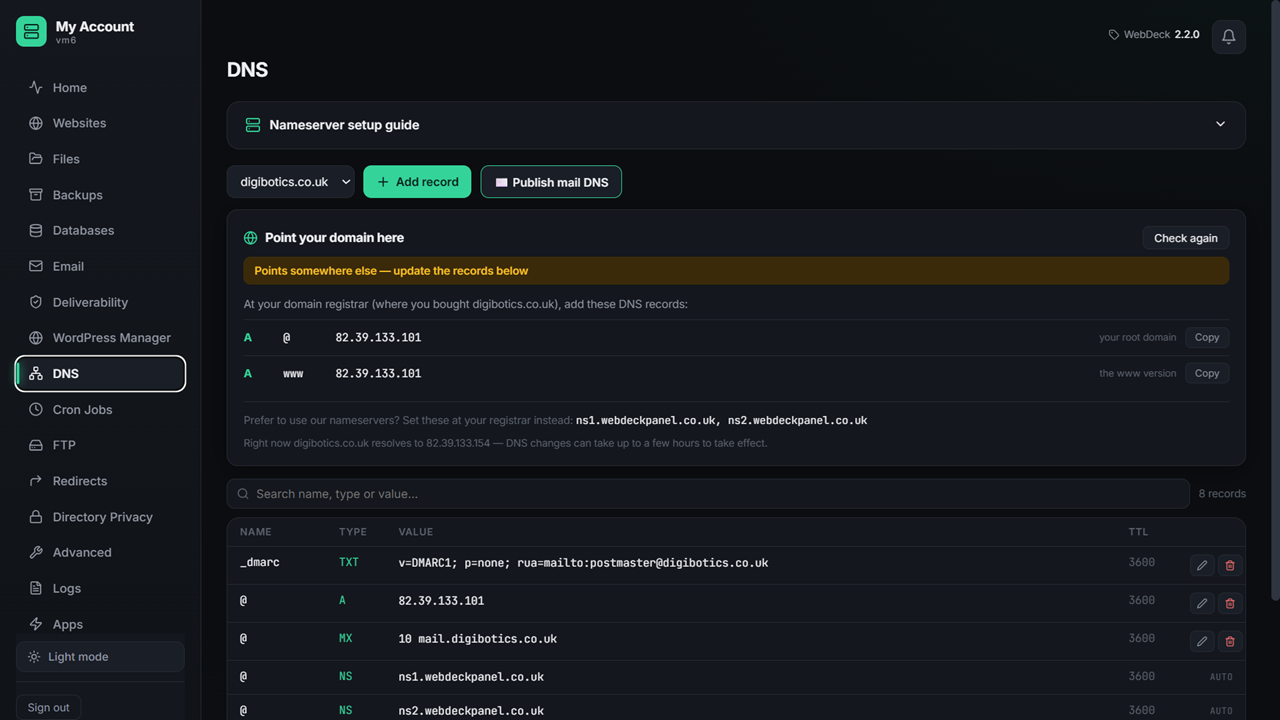Click the '8 records' count
The height and width of the screenshot is (720, 1280).
coord(1222,494)
